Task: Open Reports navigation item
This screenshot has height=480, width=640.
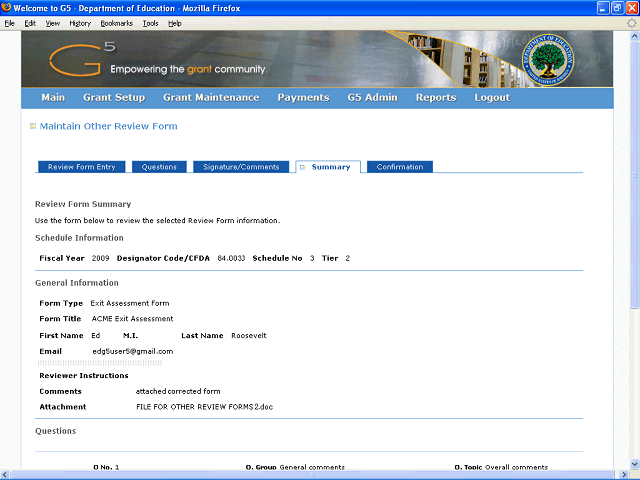Action: coord(436,98)
